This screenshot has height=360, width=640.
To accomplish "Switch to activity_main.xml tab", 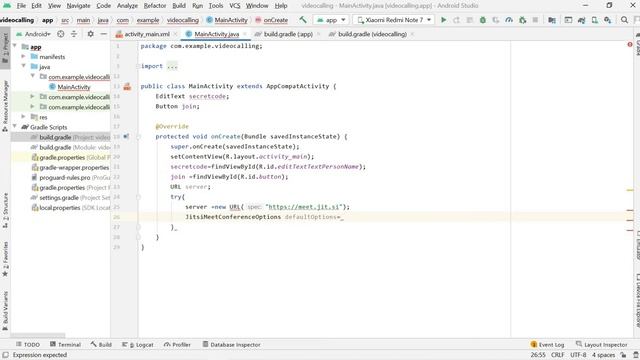I will (147, 34).
